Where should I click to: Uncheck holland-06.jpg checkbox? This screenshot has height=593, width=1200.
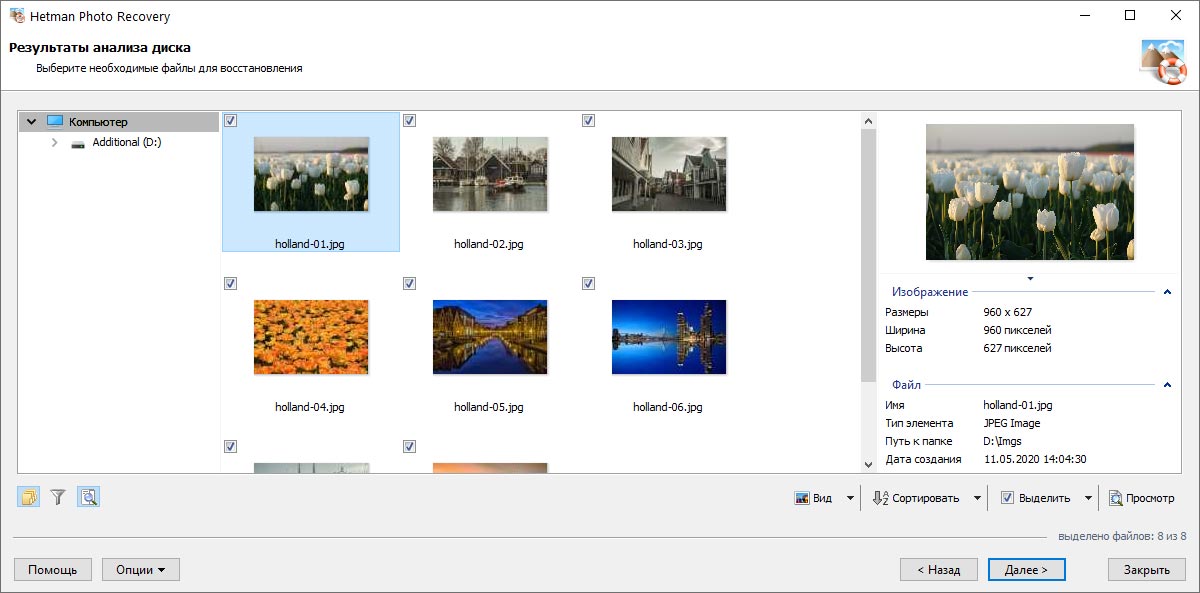588,284
